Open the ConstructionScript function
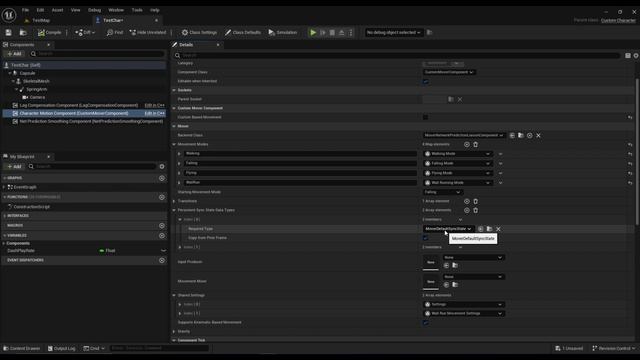The image size is (640, 360). click(31, 207)
